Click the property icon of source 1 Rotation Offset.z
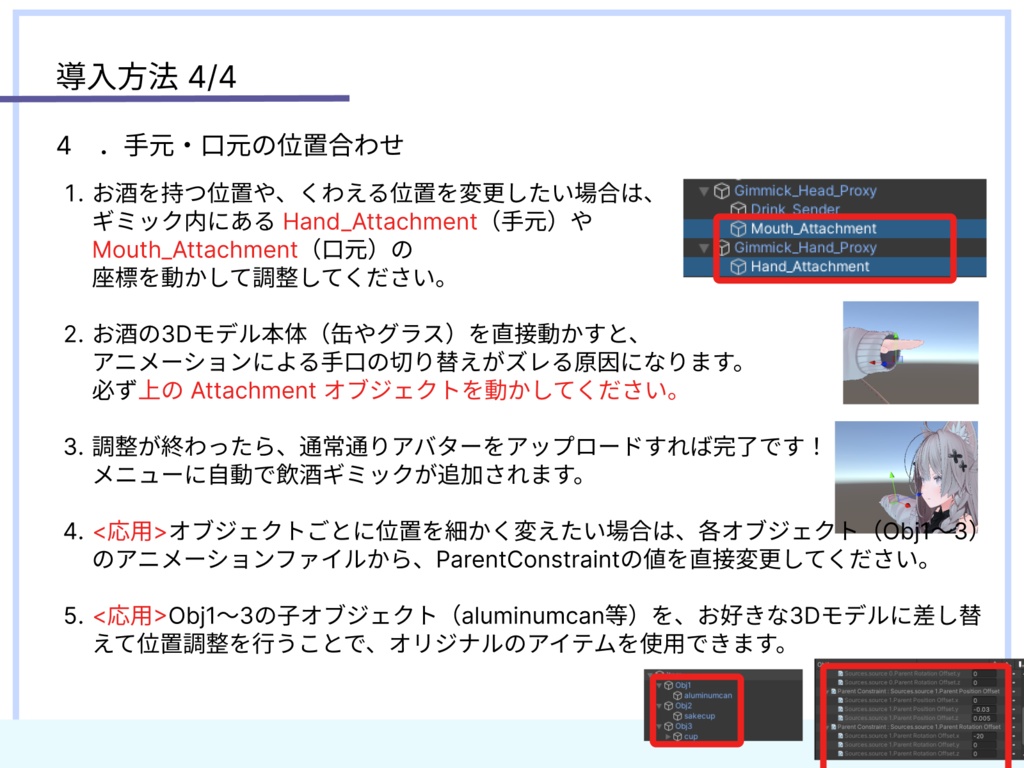 pyautogui.click(x=840, y=754)
